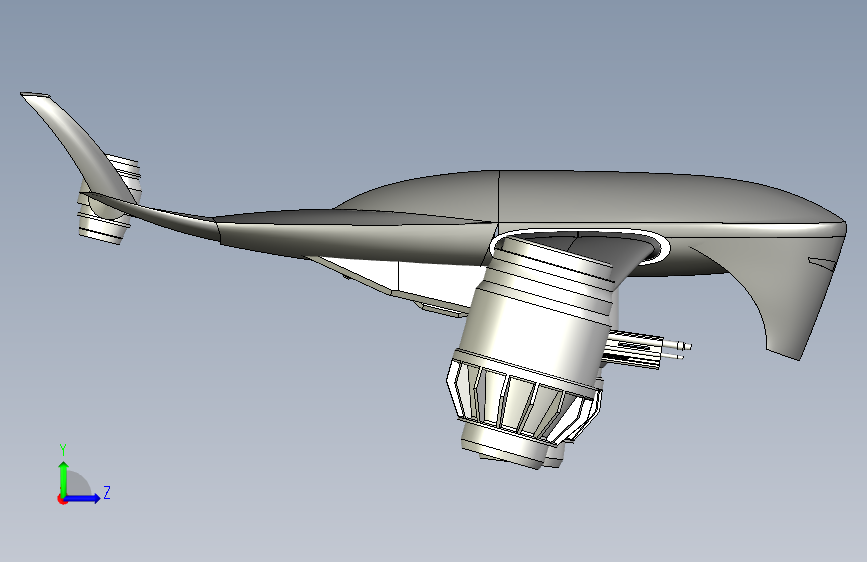Click the blue Z axis arrow on triad
Viewport: 867px width, 562px height.
click(83, 498)
